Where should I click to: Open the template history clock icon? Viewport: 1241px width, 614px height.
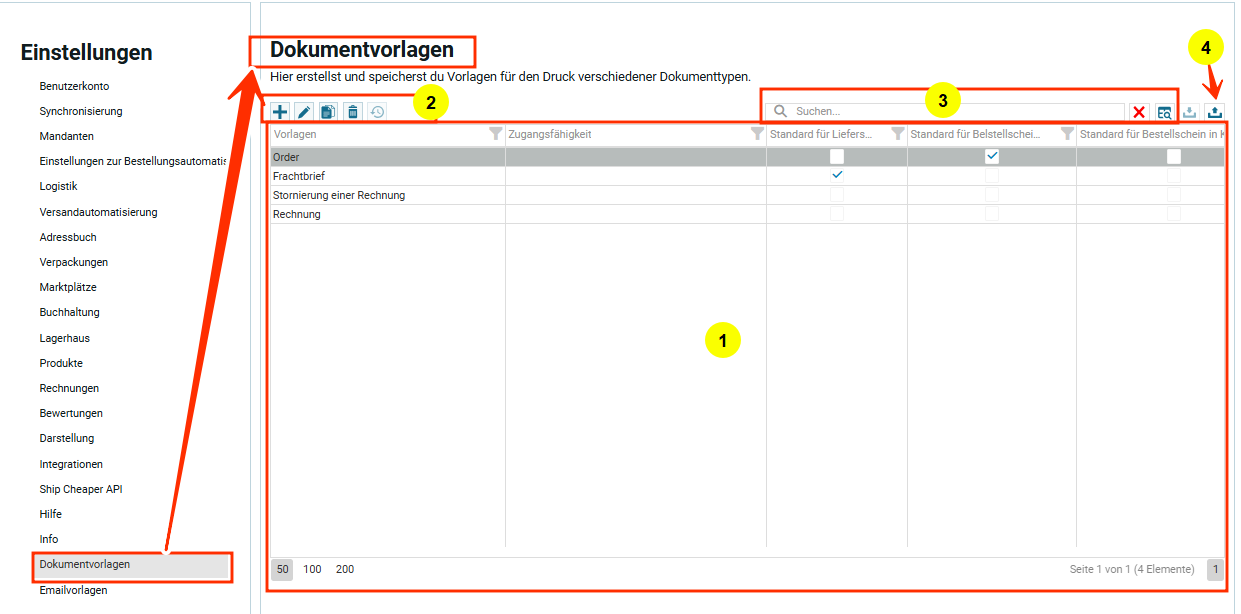(377, 112)
